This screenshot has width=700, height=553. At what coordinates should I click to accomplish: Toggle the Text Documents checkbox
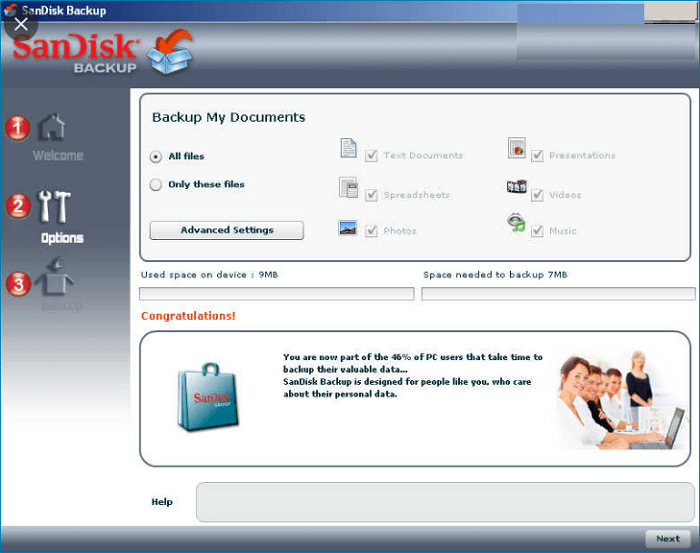(371, 156)
